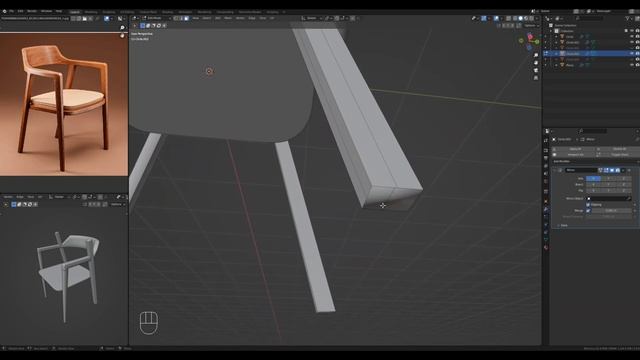
Task: Adjust Merge distance value slider
Action: [612, 211]
